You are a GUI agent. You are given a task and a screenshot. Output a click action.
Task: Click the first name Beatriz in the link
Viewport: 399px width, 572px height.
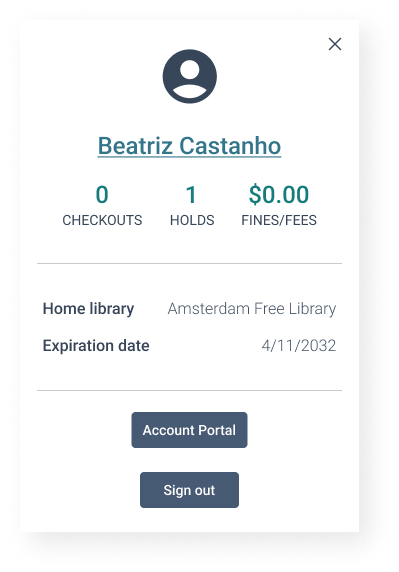(x=135, y=146)
